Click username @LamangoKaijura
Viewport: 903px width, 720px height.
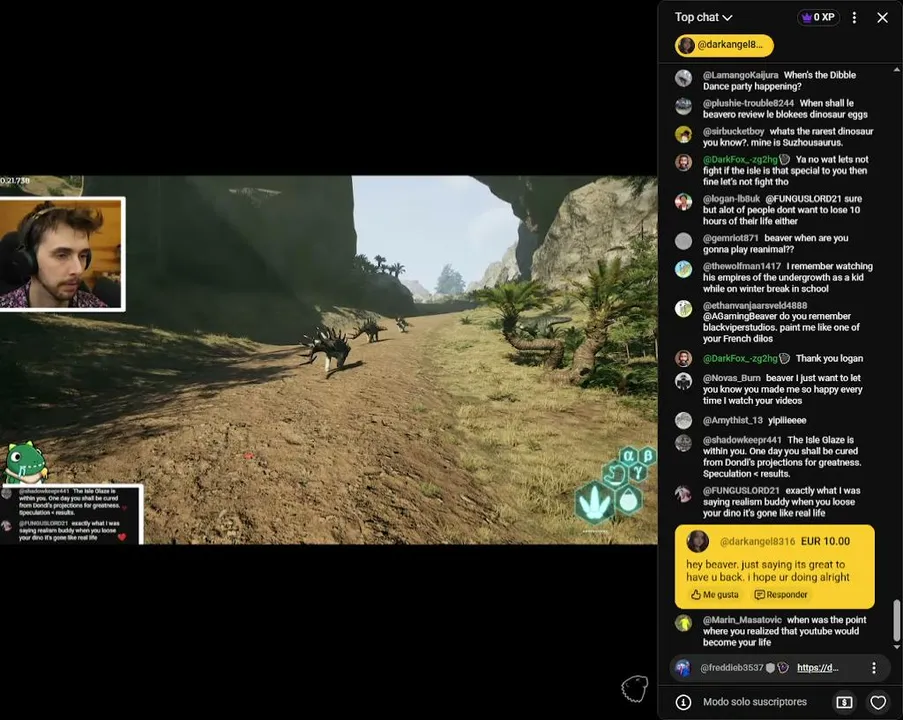pyautogui.click(x=740, y=75)
